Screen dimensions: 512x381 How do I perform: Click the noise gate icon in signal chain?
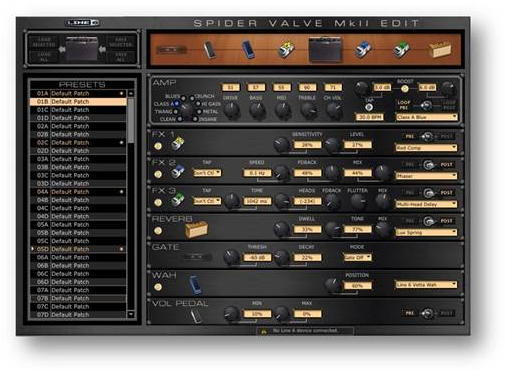point(171,50)
